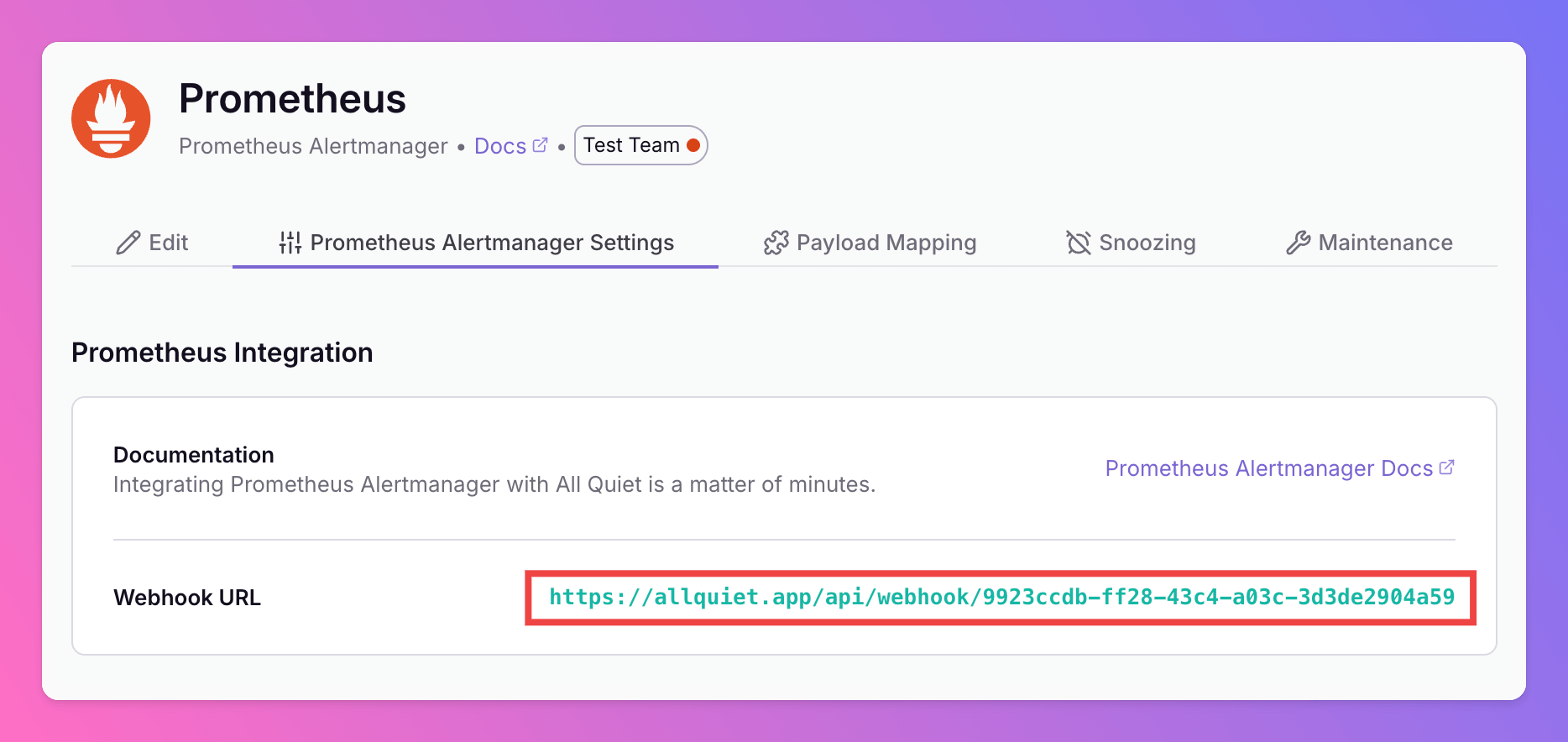The width and height of the screenshot is (1568, 742).
Task: Open the Edit tab
Action: pos(152,243)
